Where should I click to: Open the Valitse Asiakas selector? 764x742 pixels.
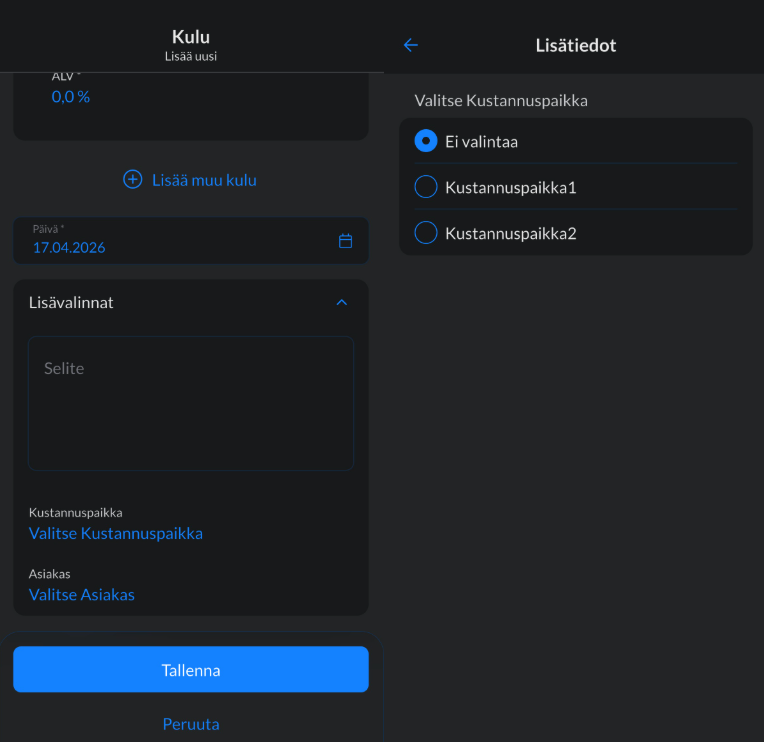click(x=82, y=594)
